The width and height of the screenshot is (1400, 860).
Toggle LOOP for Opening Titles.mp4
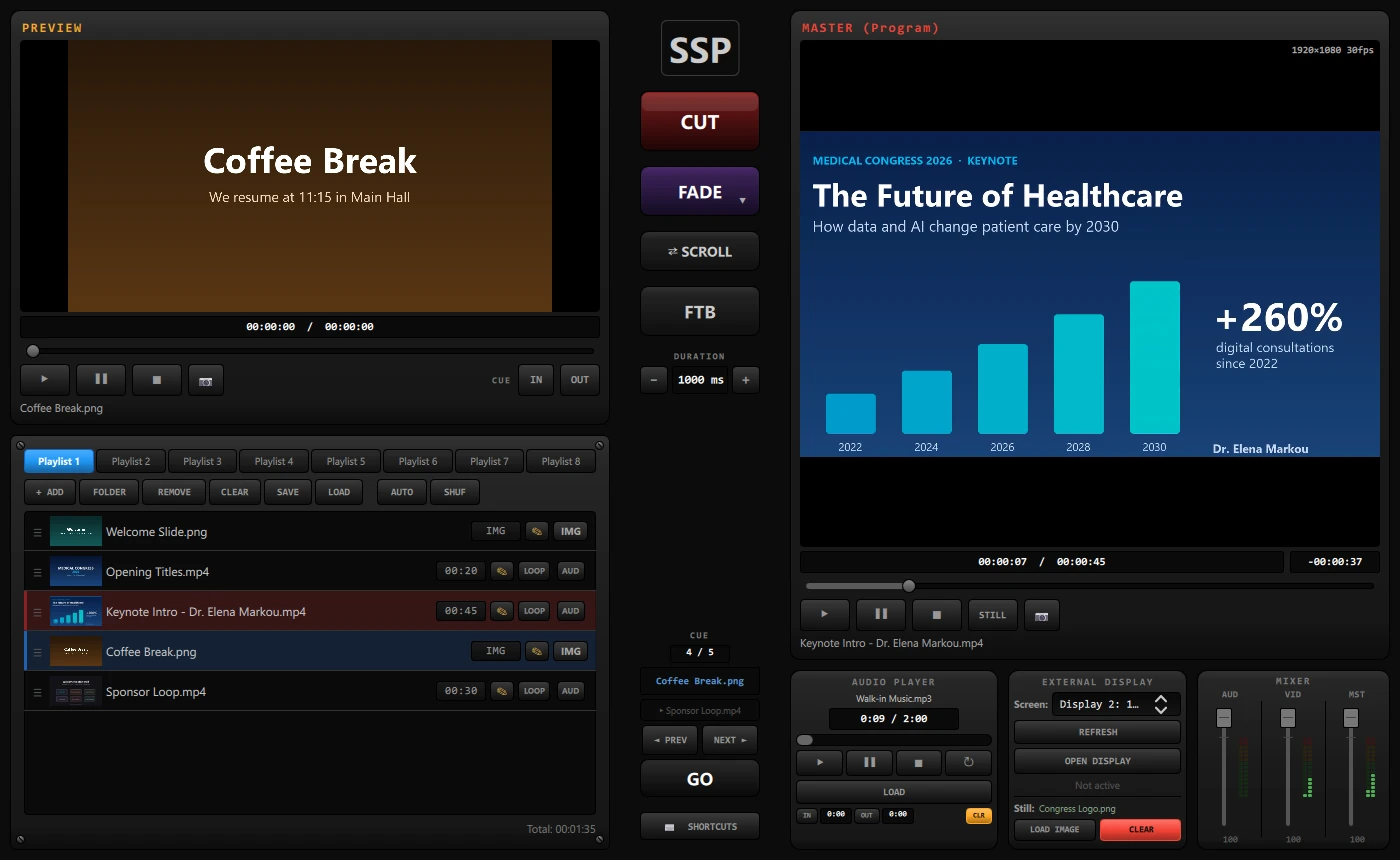pos(534,571)
